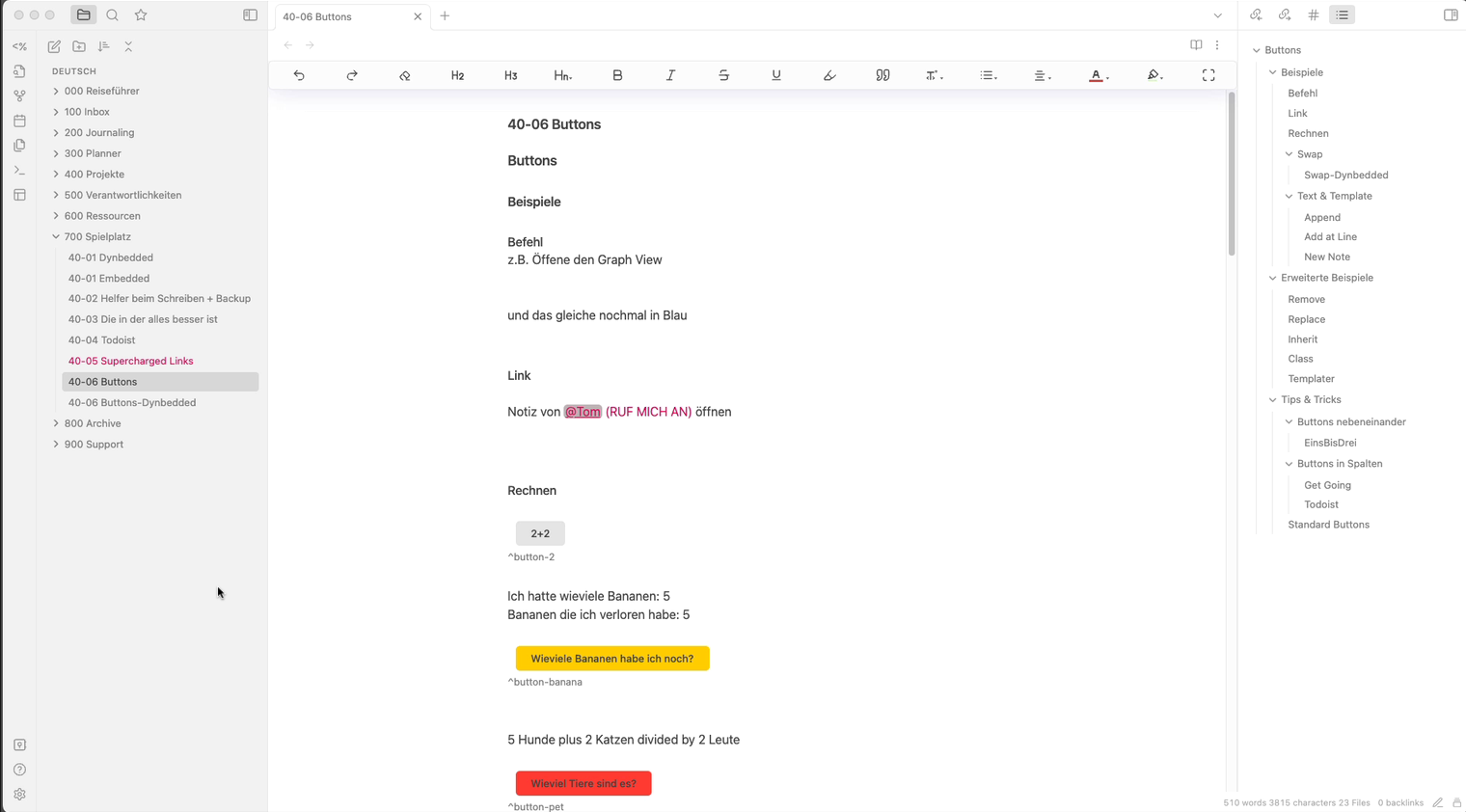The width and height of the screenshot is (1466, 812).
Task: Open 40-05 Supercharged Links note
Action: click(x=130, y=361)
